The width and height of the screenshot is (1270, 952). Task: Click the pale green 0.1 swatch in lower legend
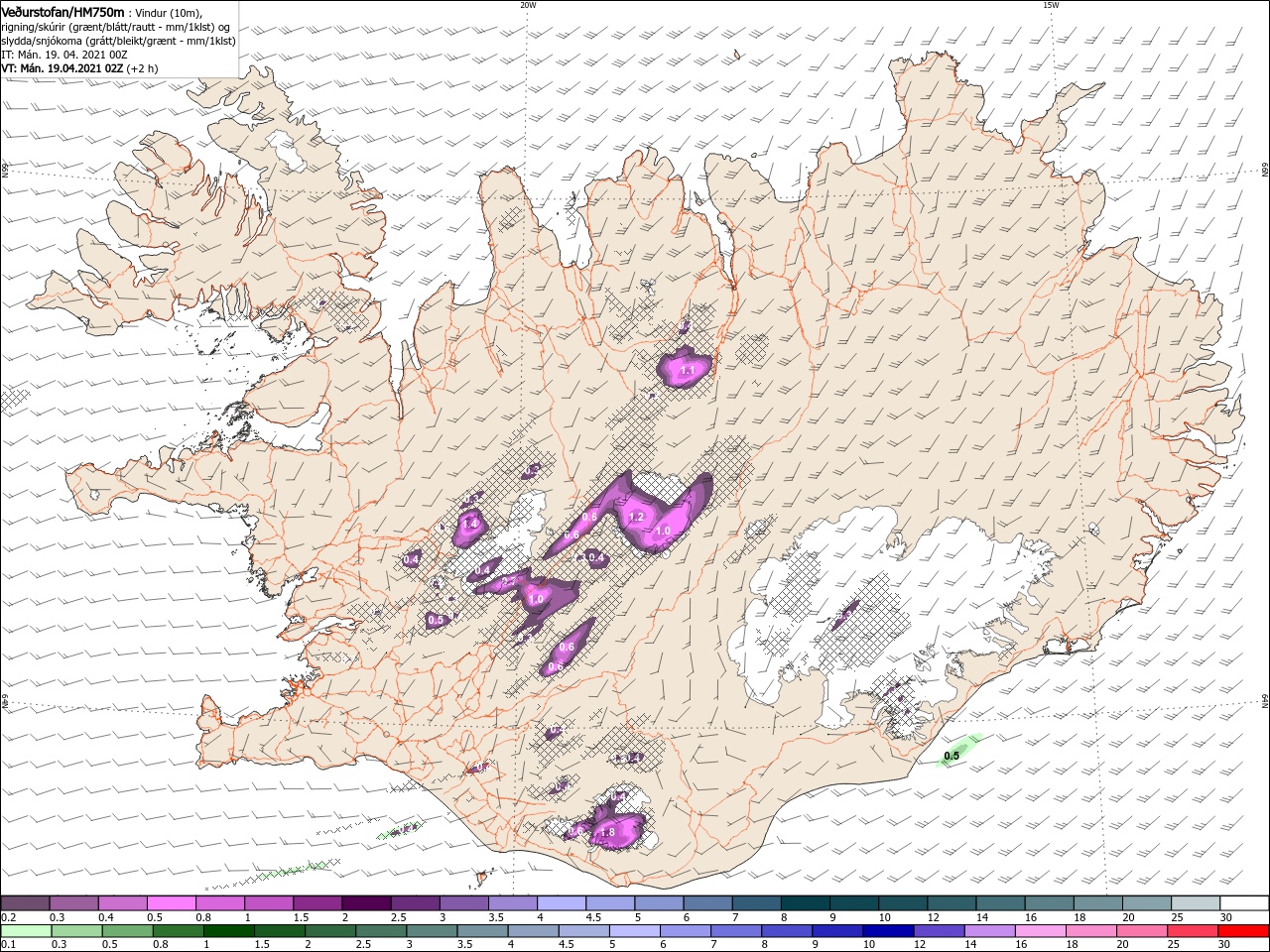point(25,931)
